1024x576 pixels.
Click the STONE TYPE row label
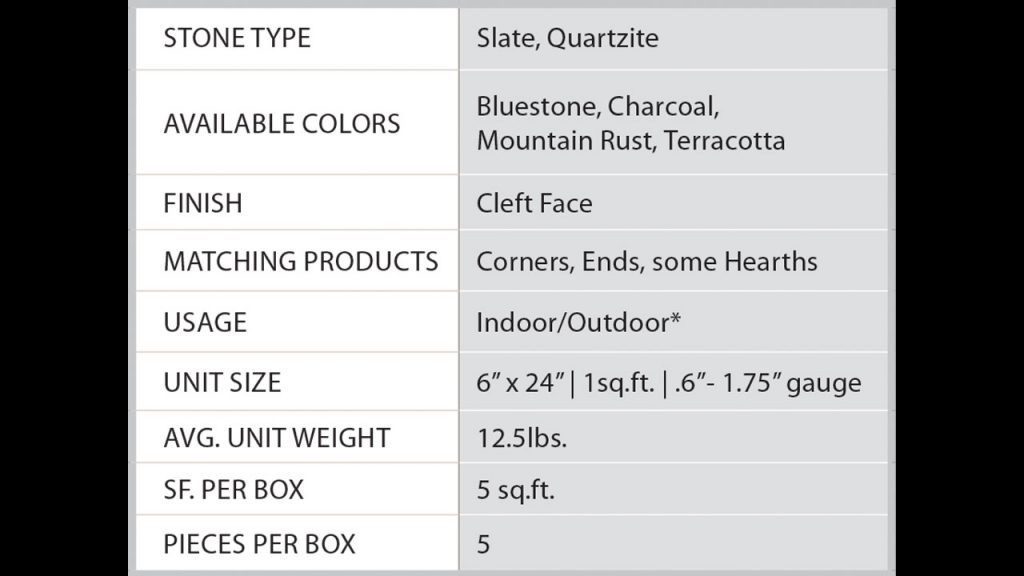point(237,38)
